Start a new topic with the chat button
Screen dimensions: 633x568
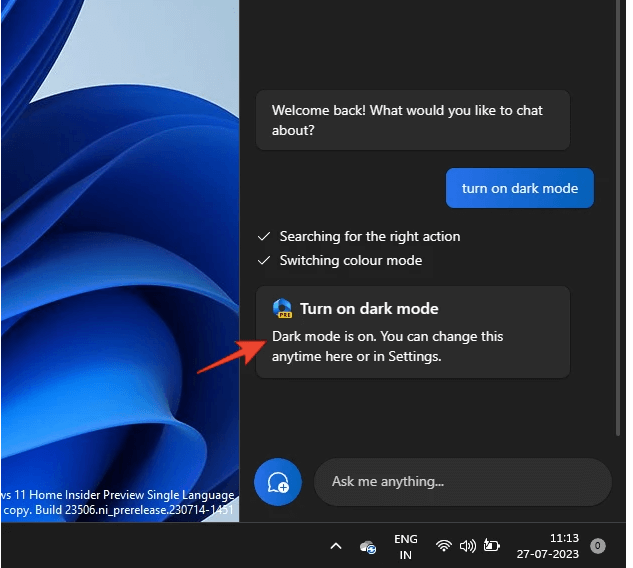click(278, 482)
